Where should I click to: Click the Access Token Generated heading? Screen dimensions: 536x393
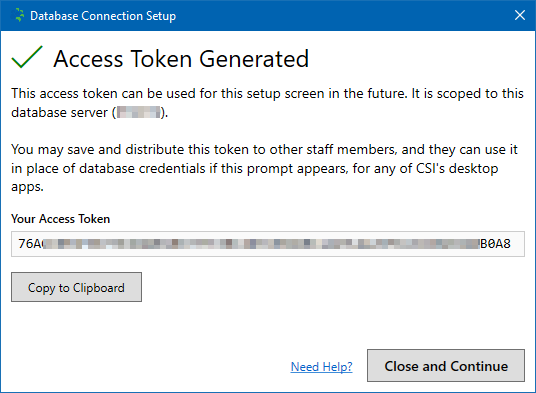pos(181,59)
